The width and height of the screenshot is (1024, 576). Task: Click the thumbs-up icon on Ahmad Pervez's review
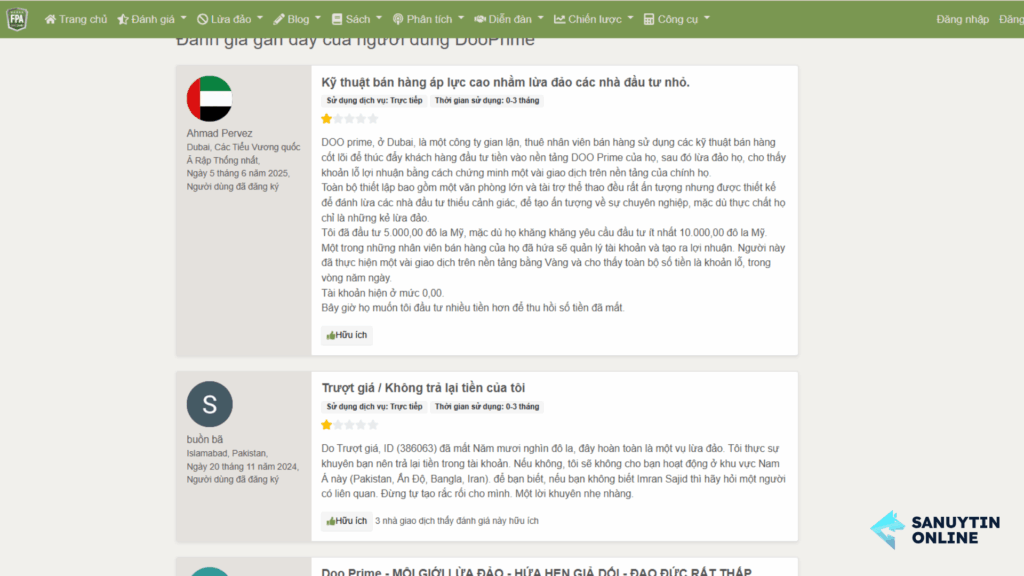[330, 336]
